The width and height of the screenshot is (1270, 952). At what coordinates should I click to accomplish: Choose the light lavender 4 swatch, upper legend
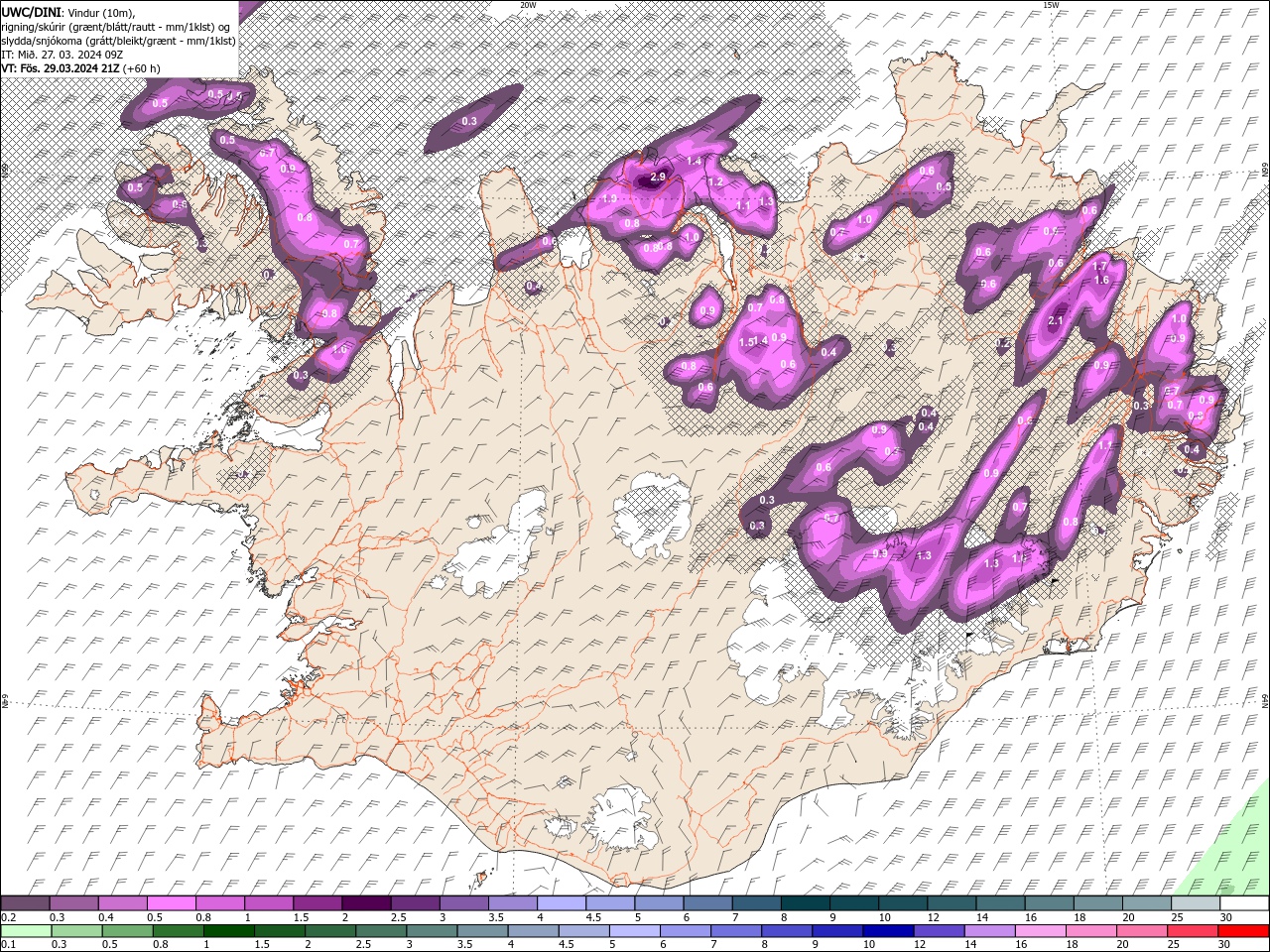[560, 903]
